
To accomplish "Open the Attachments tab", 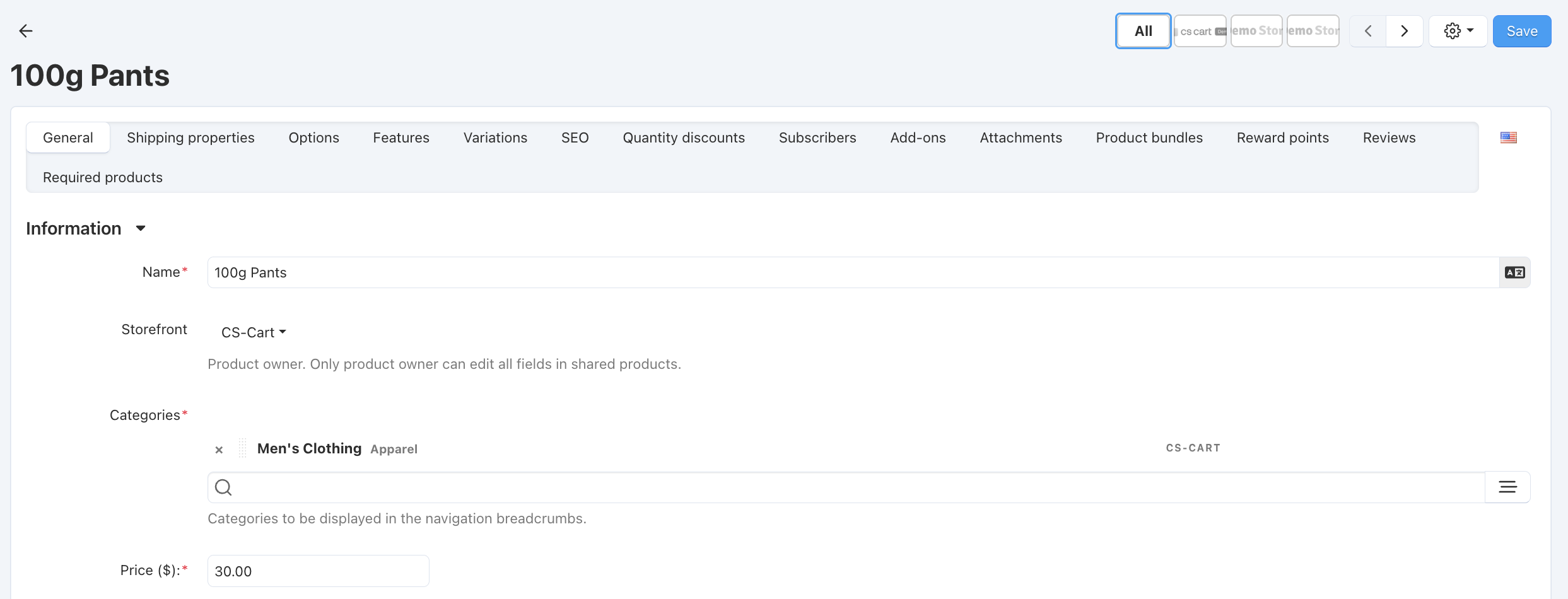I will pos(1021,137).
